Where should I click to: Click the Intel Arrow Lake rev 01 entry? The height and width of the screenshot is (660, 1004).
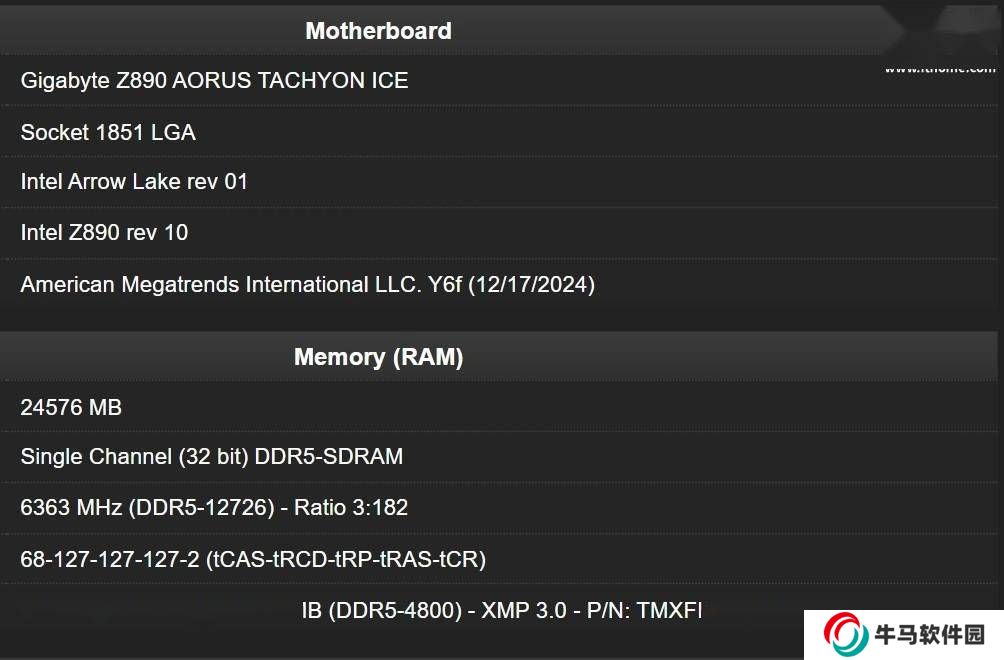click(x=134, y=182)
